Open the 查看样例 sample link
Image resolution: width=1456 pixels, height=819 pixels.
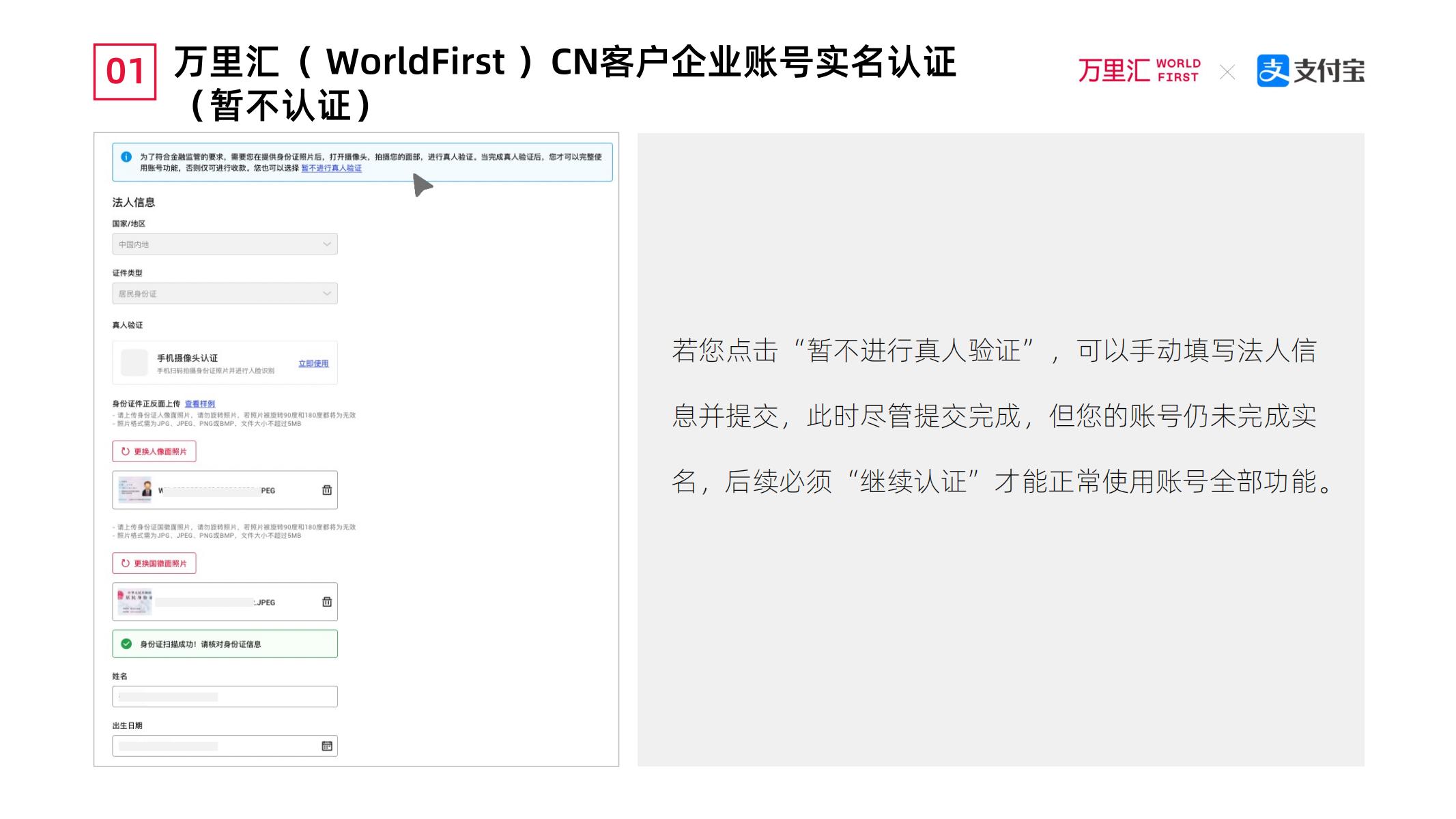[x=200, y=404]
